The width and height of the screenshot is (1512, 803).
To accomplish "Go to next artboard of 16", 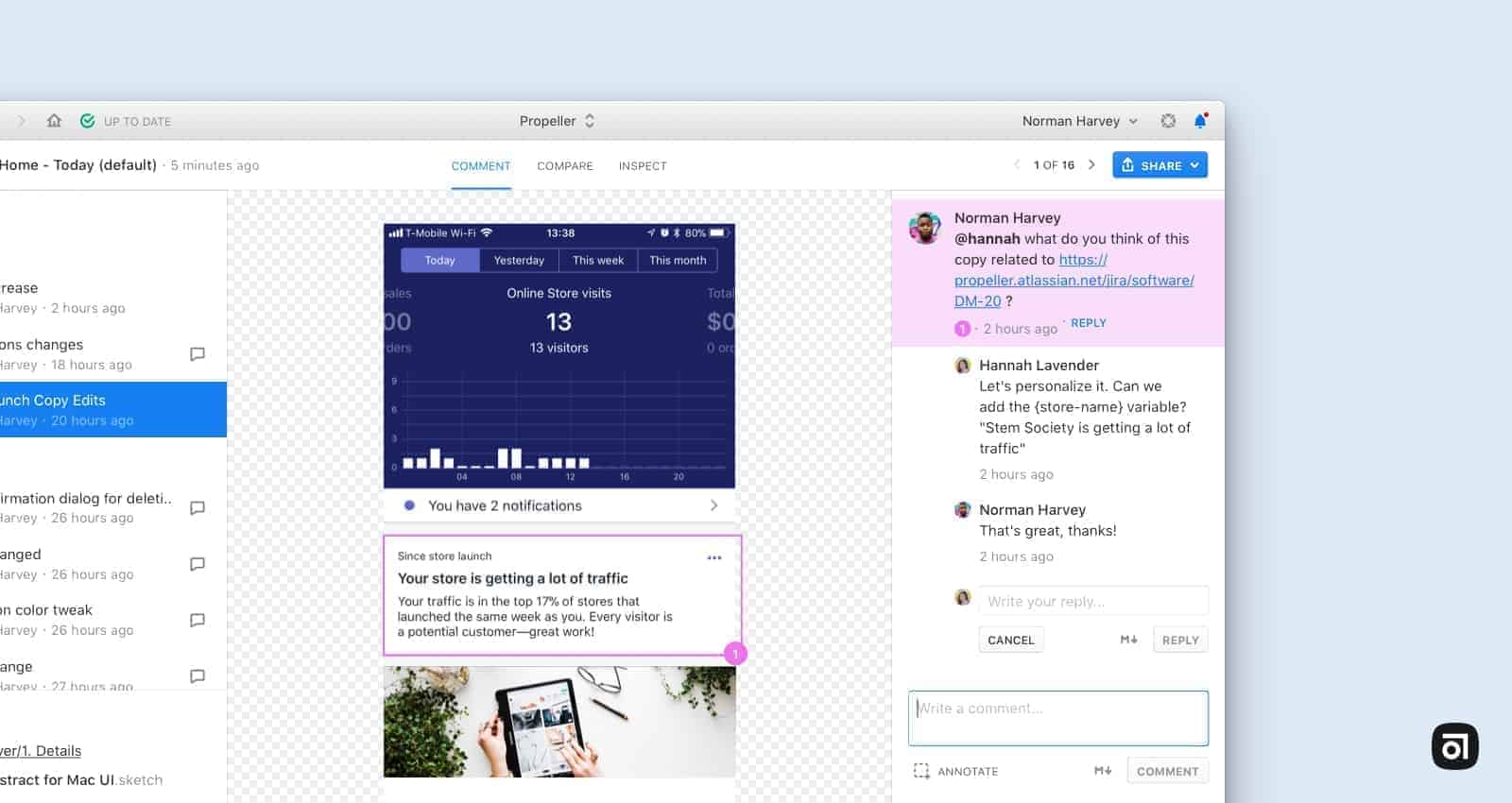I will pos(1091,164).
